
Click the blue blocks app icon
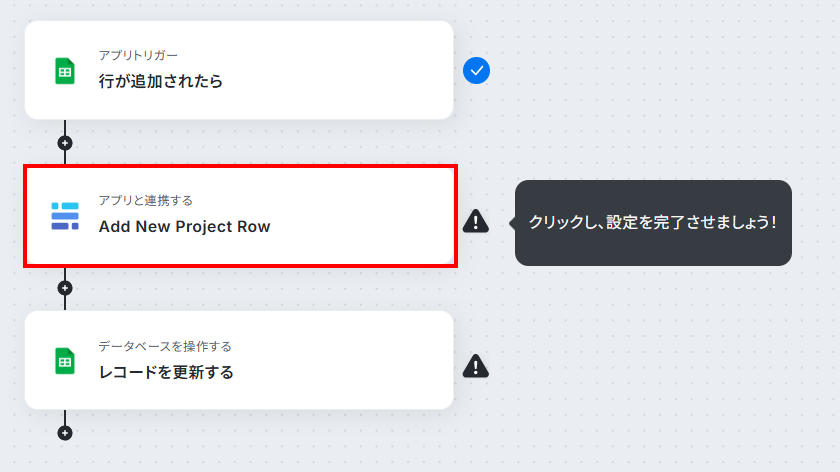click(x=65, y=216)
